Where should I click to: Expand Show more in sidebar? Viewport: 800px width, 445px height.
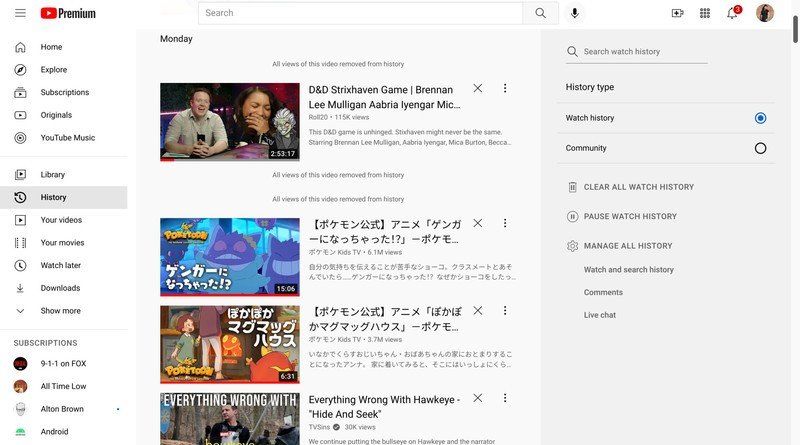[64, 311]
